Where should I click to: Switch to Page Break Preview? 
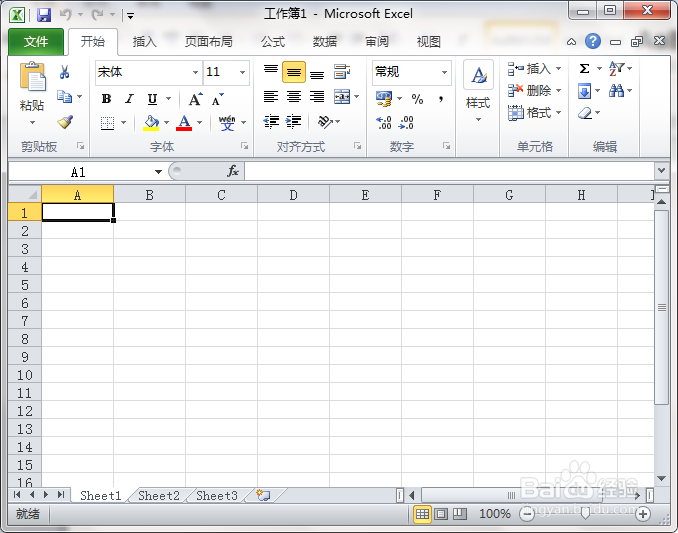pos(460,514)
